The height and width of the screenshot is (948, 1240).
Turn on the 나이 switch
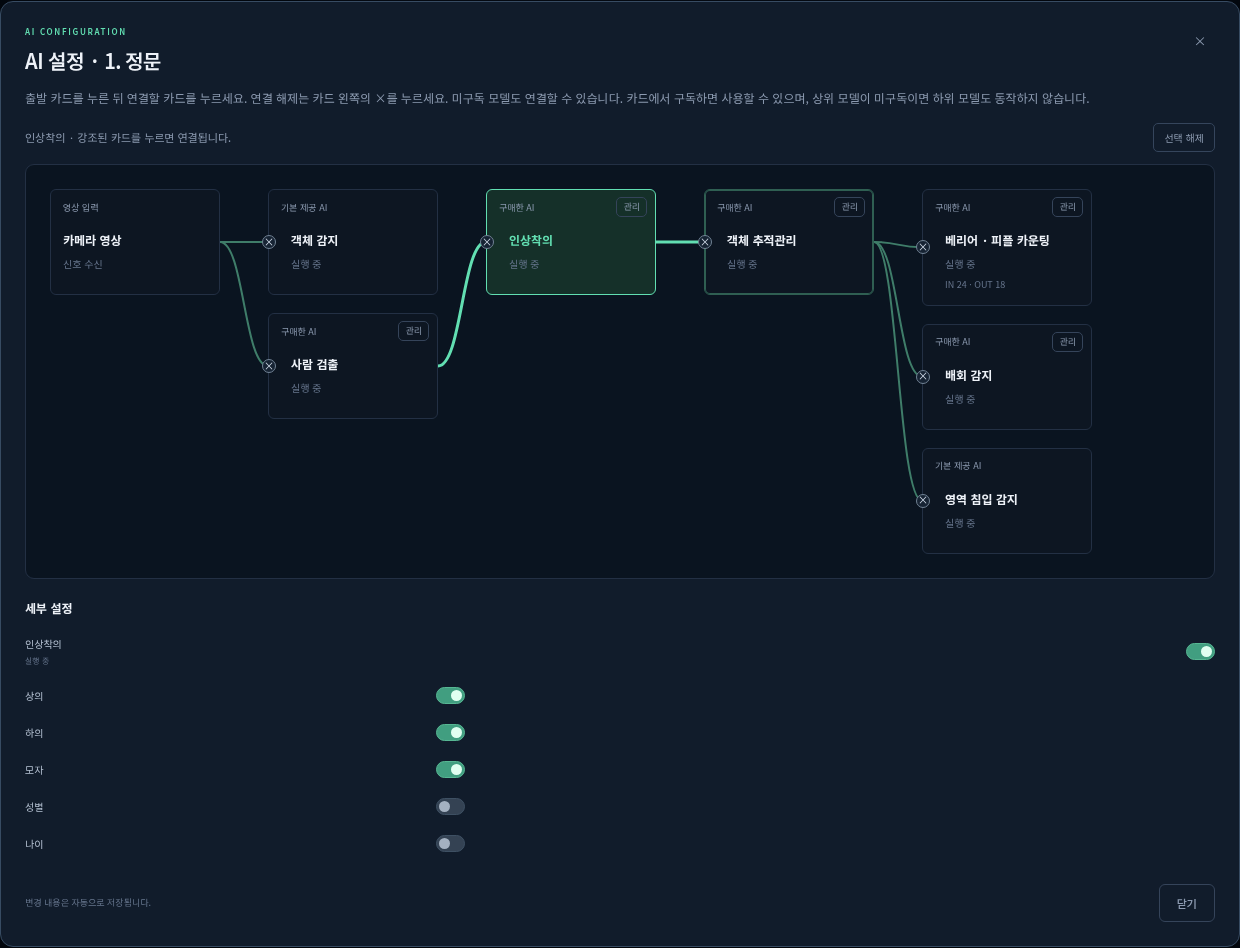(450, 844)
